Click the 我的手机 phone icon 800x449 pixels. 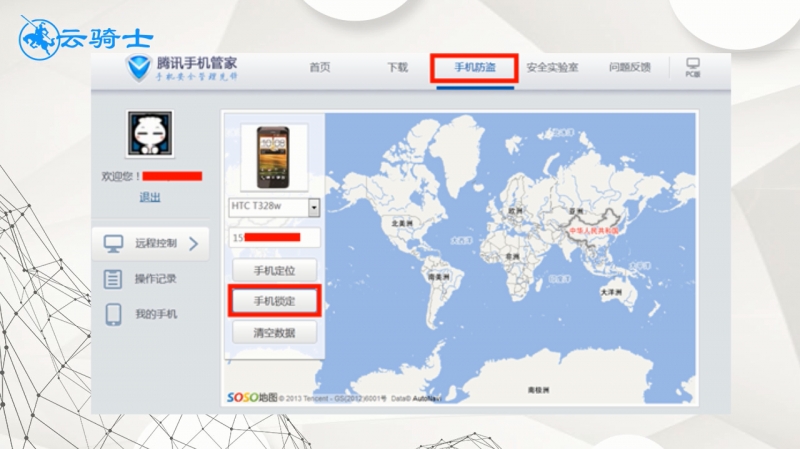point(113,314)
